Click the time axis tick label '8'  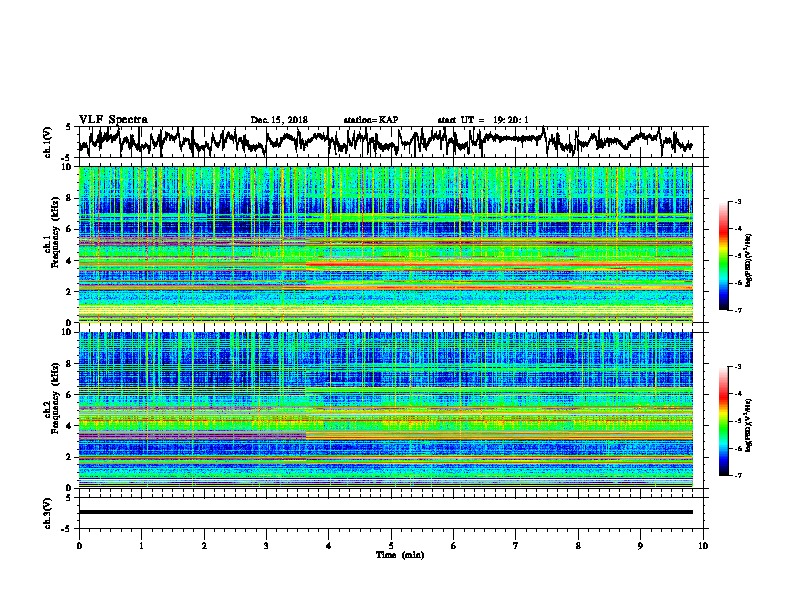(x=578, y=546)
